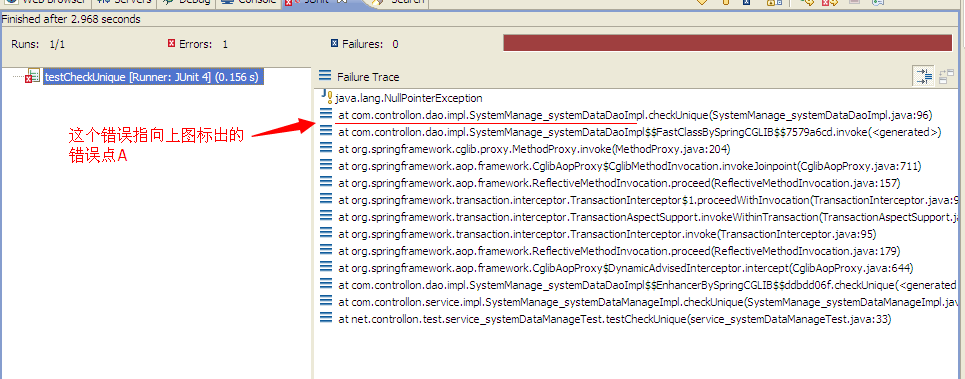Viewport: 965px width, 379px height.
Task: Select the java.lang.NullPointerException trace line
Action: coord(409,98)
